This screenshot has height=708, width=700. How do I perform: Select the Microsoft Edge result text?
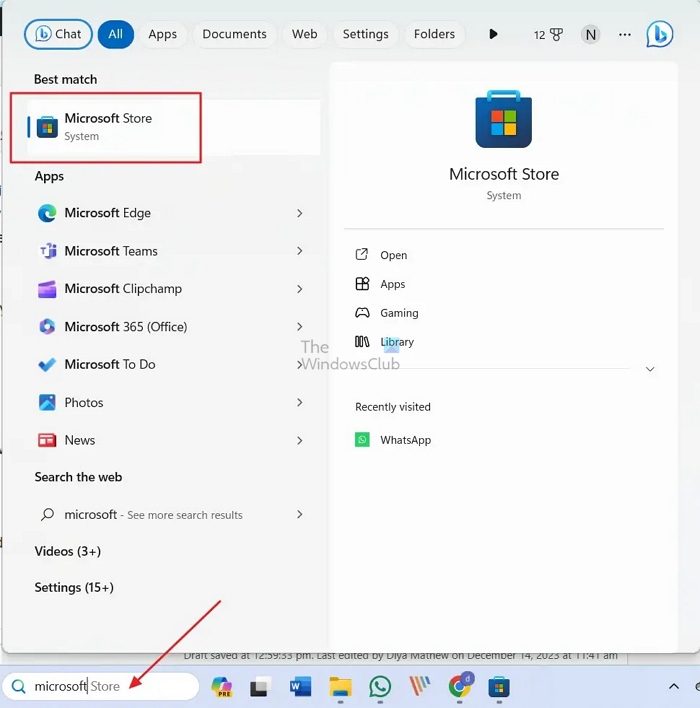click(108, 213)
